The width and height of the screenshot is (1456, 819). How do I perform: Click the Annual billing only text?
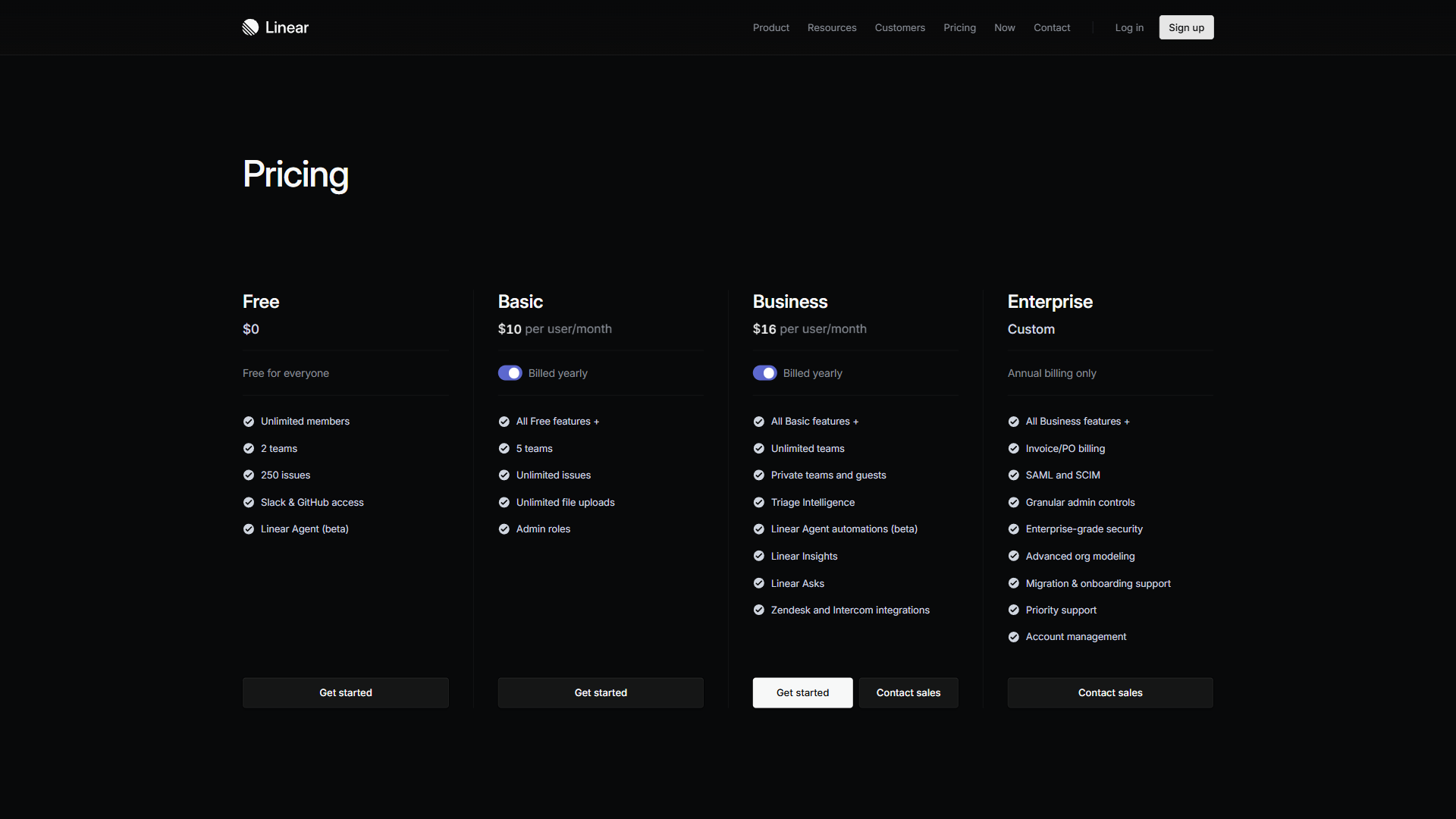pos(1052,373)
